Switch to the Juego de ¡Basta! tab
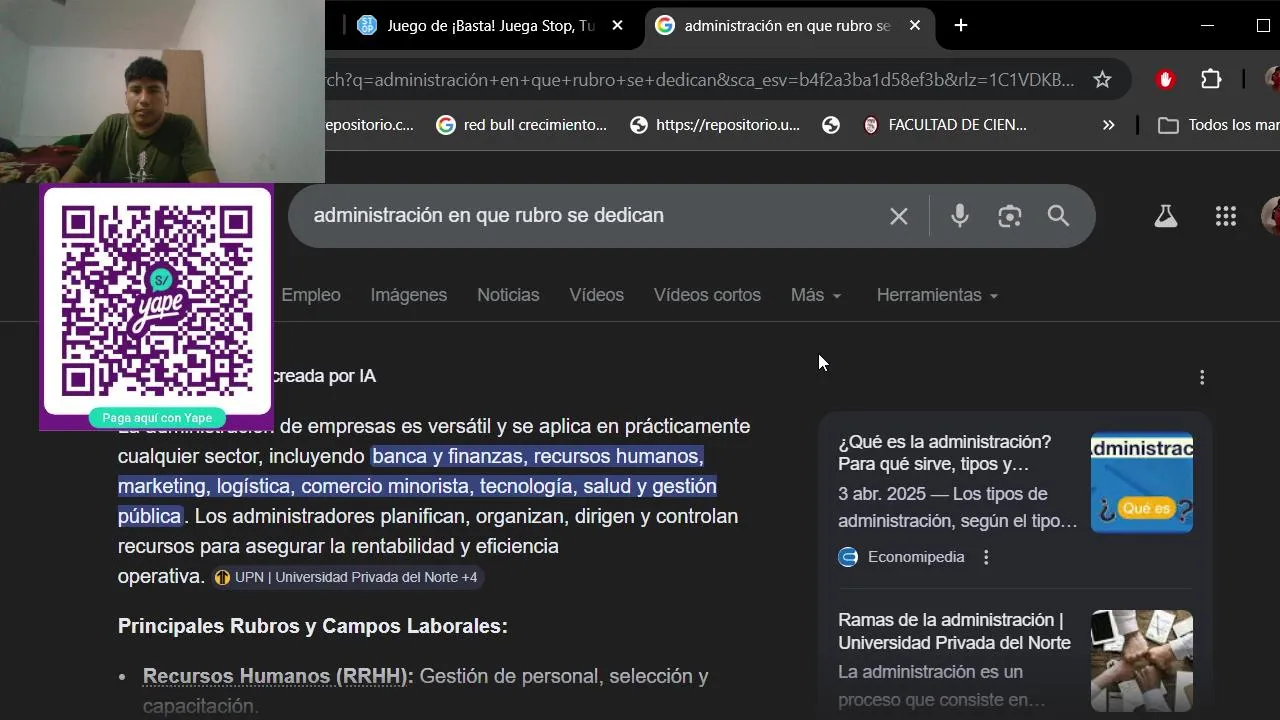The height and width of the screenshot is (720, 1280). pos(490,26)
